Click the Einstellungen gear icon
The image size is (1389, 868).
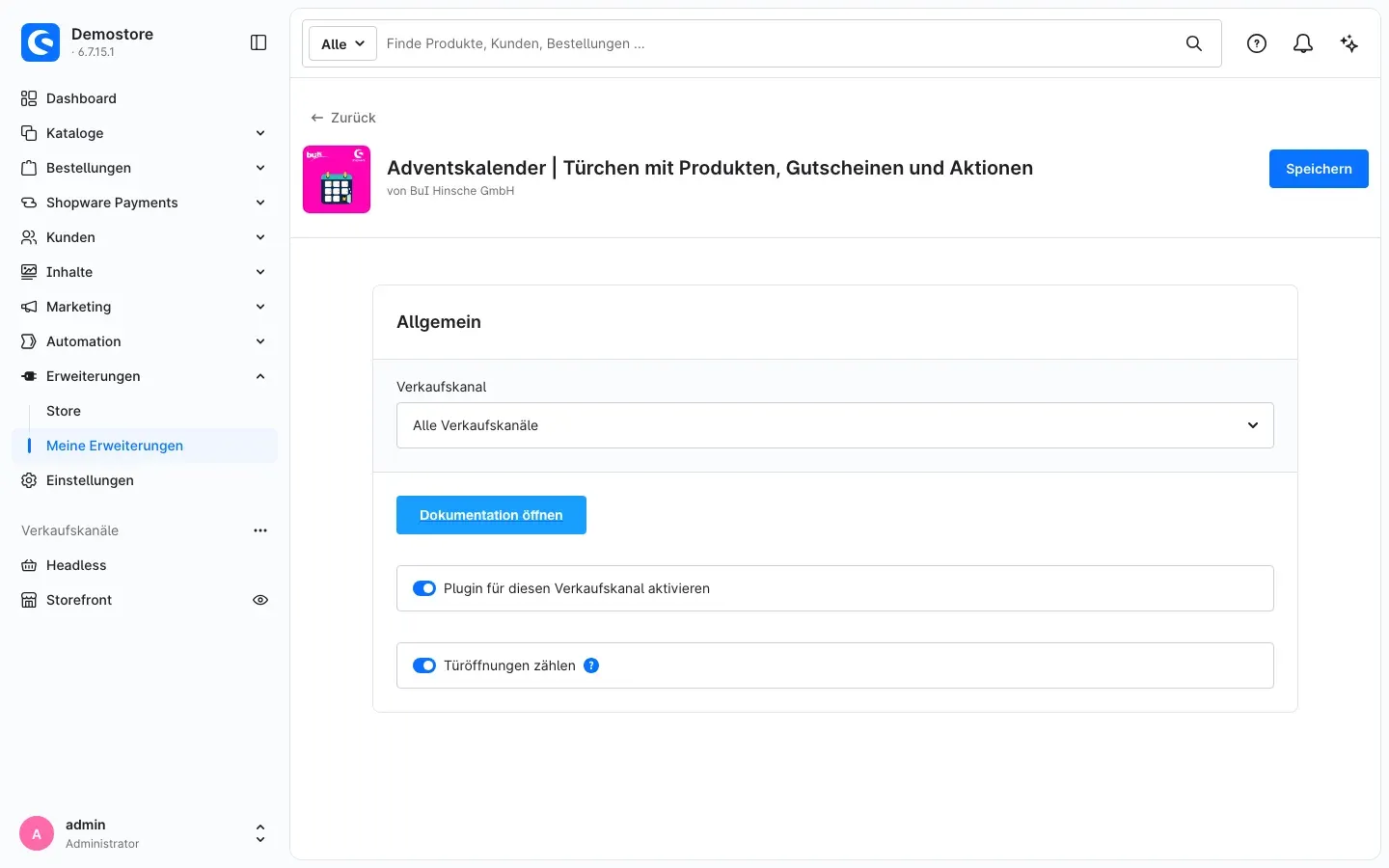click(x=29, y=480)
